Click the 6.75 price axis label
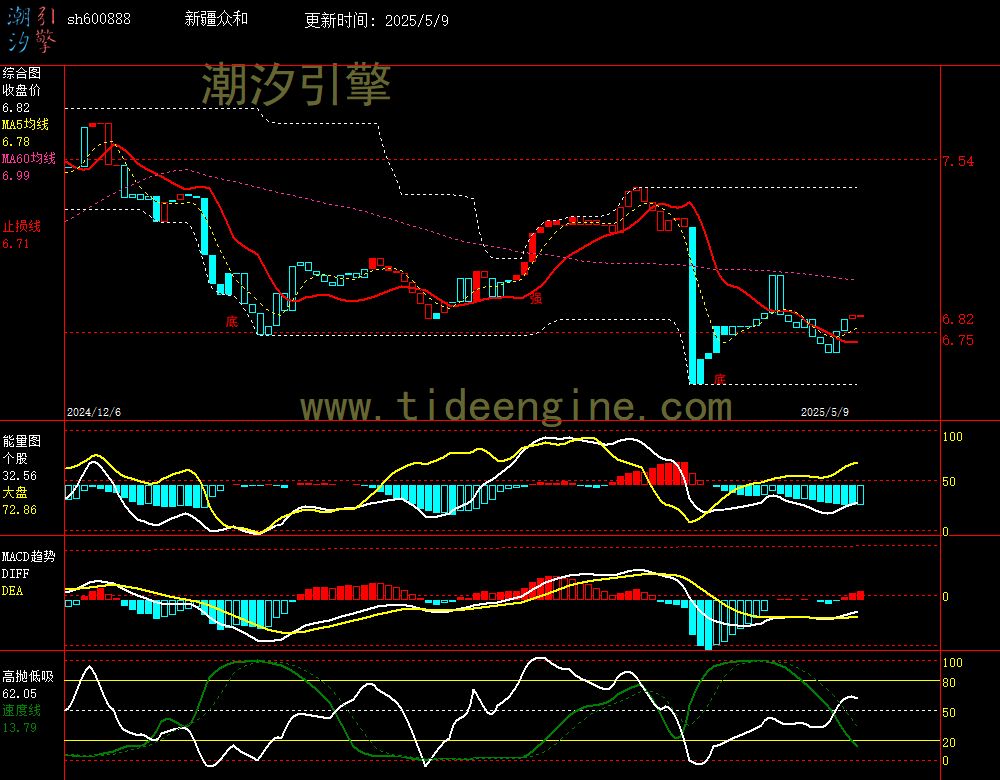This screenshot has height=780, width=1000. pos(959,341)
